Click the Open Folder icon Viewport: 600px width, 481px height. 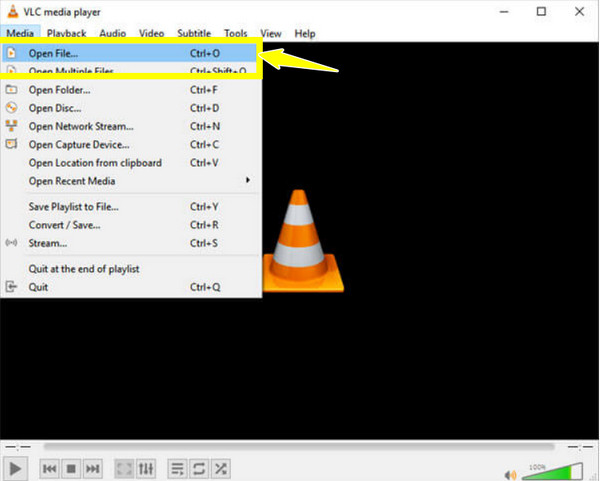point(11,90)
